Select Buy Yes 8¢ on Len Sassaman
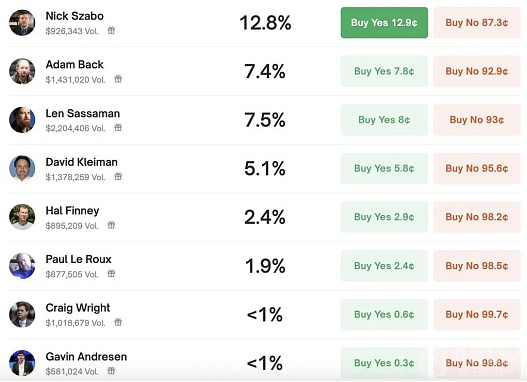This screenshot has height=382, width=527. [384, 120]
